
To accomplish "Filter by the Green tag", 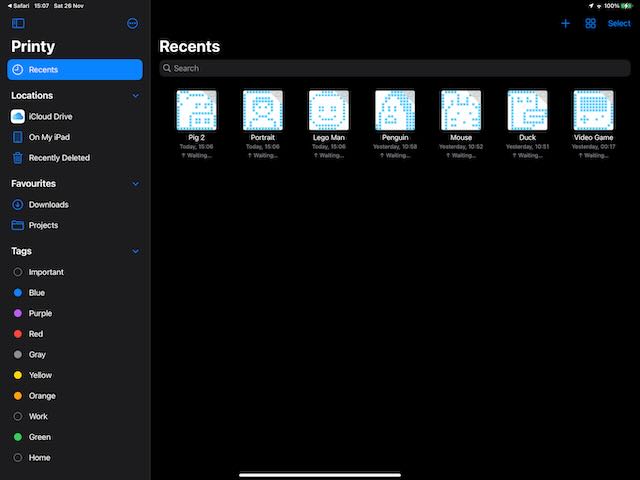I will [75, 437].
